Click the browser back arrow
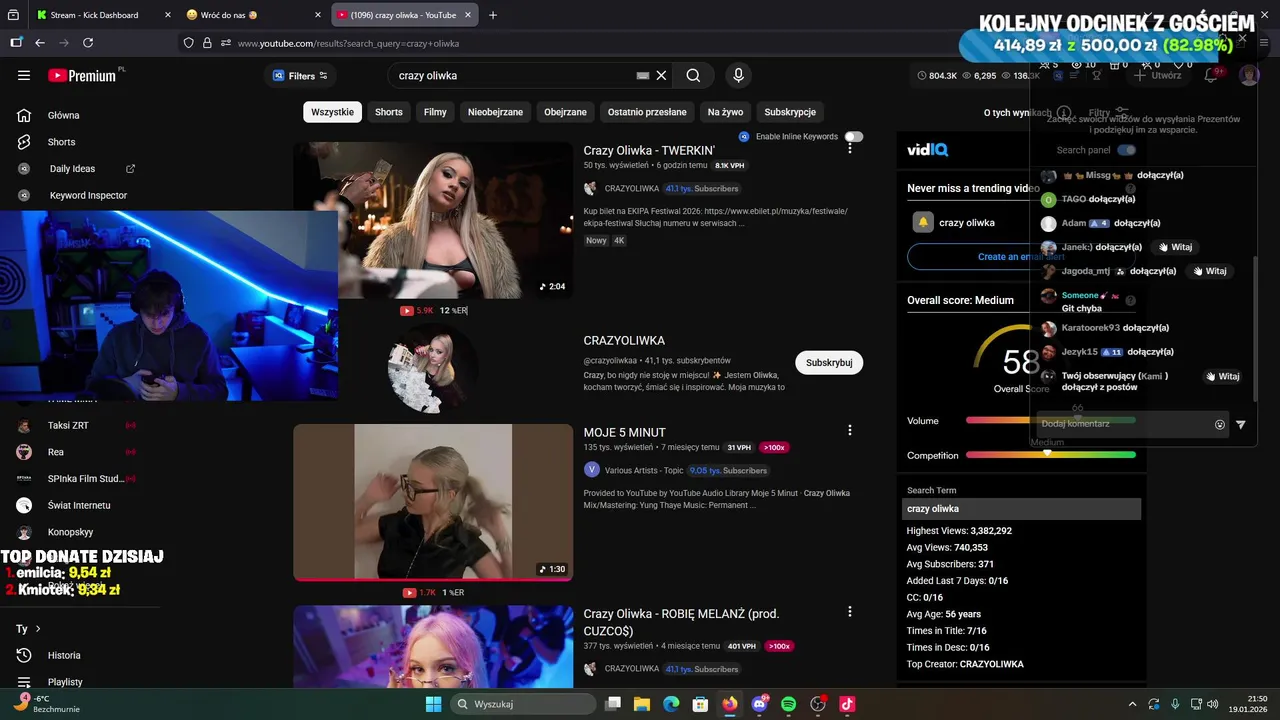Viewport: 1280px width, 720px height. 40,43
